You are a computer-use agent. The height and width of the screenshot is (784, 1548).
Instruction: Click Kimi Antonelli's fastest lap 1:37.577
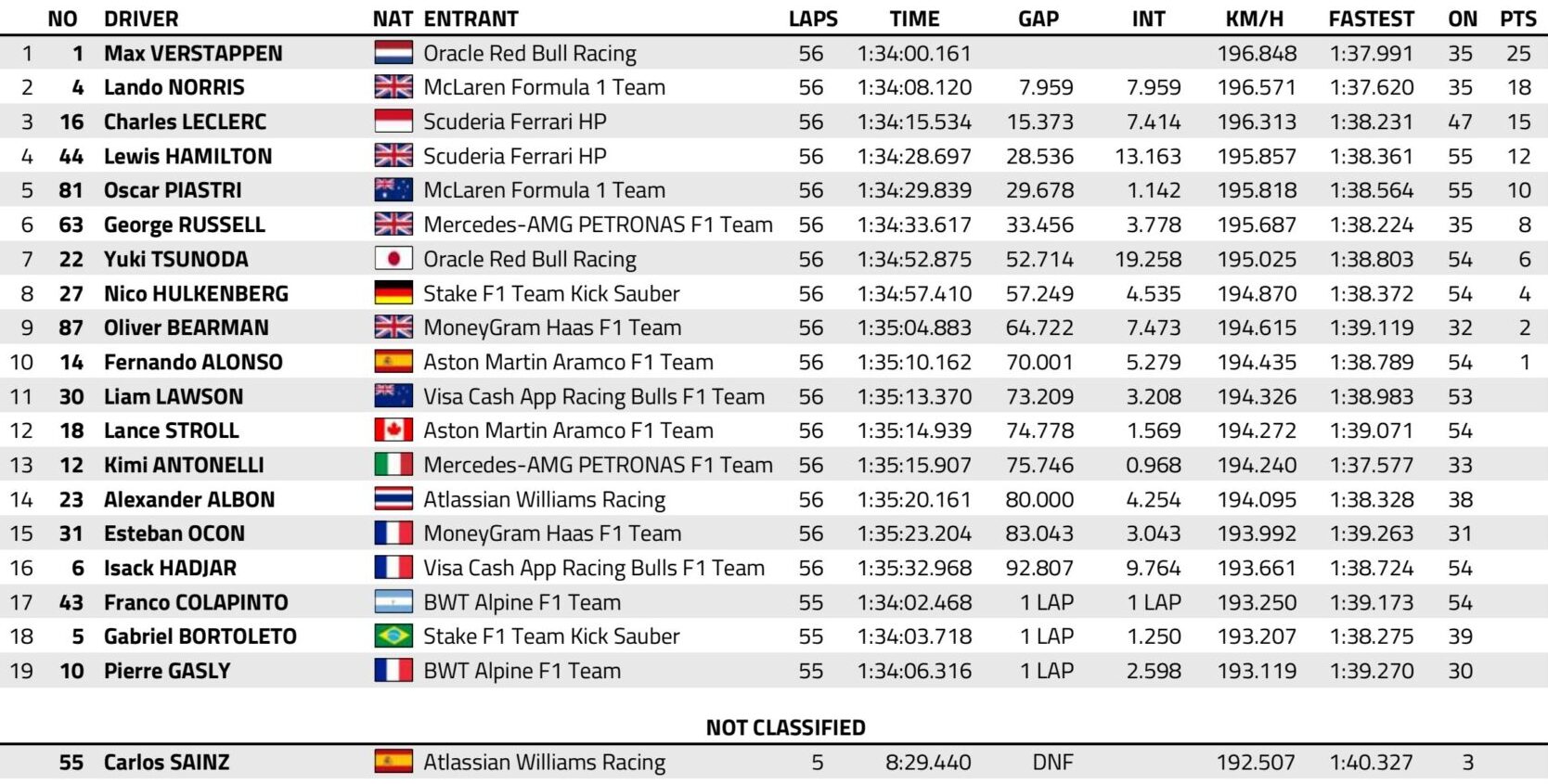(1371, 465)
